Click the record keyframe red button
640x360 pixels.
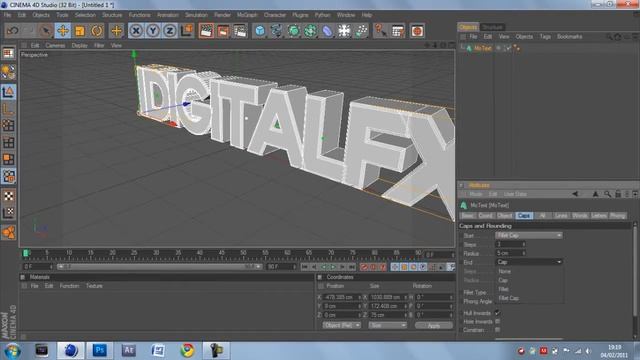pos(364,267)
